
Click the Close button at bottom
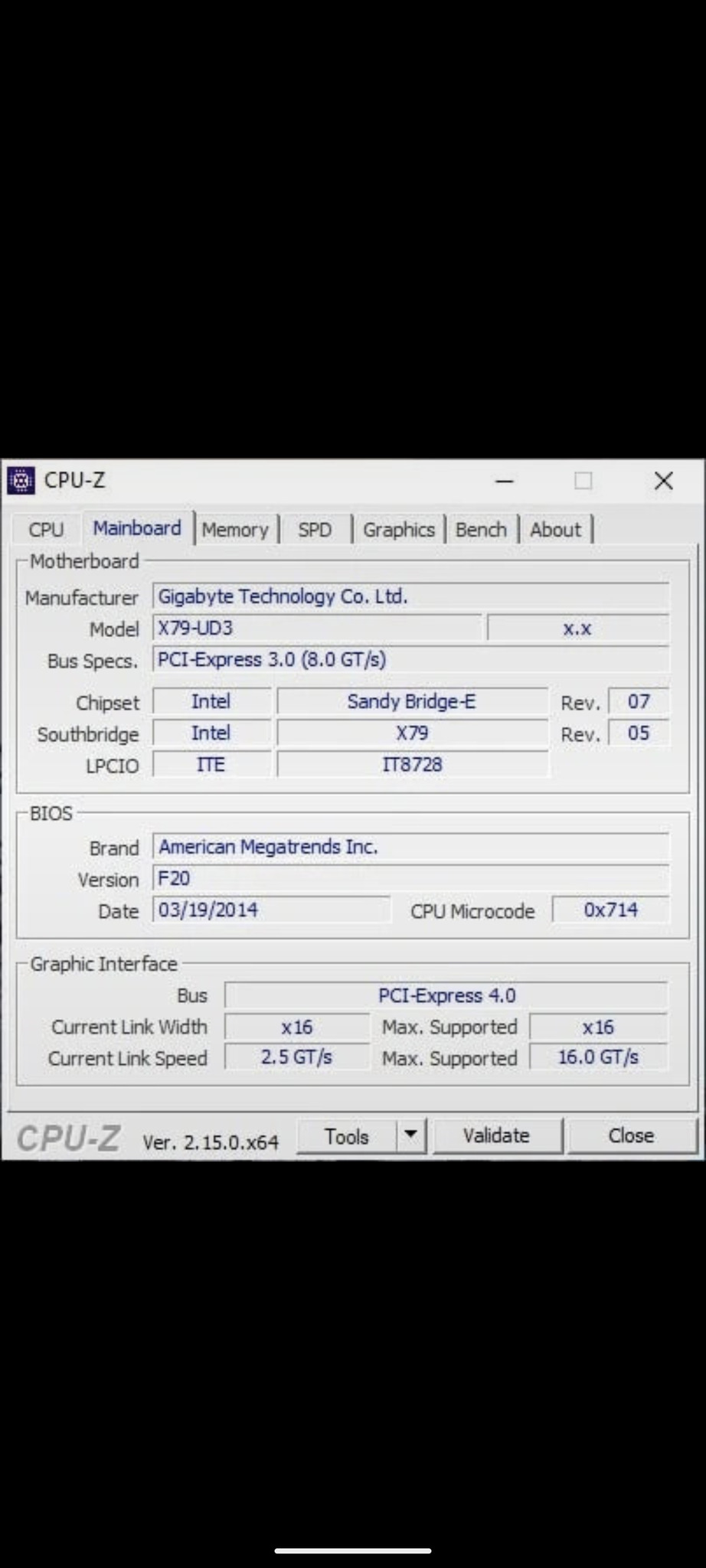[x=631, y=1135]
